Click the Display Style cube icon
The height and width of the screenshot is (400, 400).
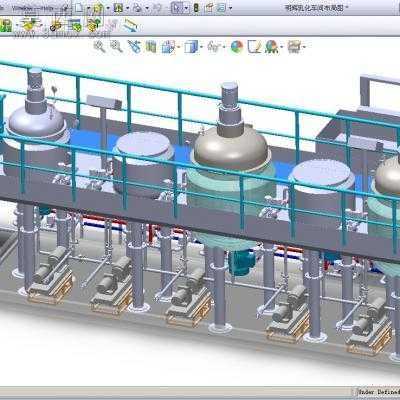tap(191, 47)
